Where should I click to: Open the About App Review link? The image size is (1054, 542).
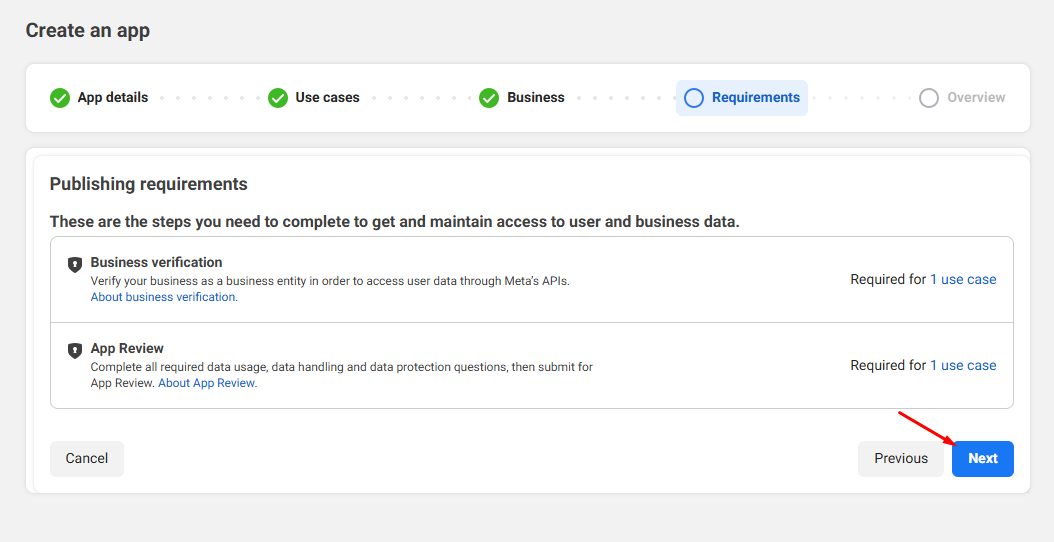(x=208, y=383)
